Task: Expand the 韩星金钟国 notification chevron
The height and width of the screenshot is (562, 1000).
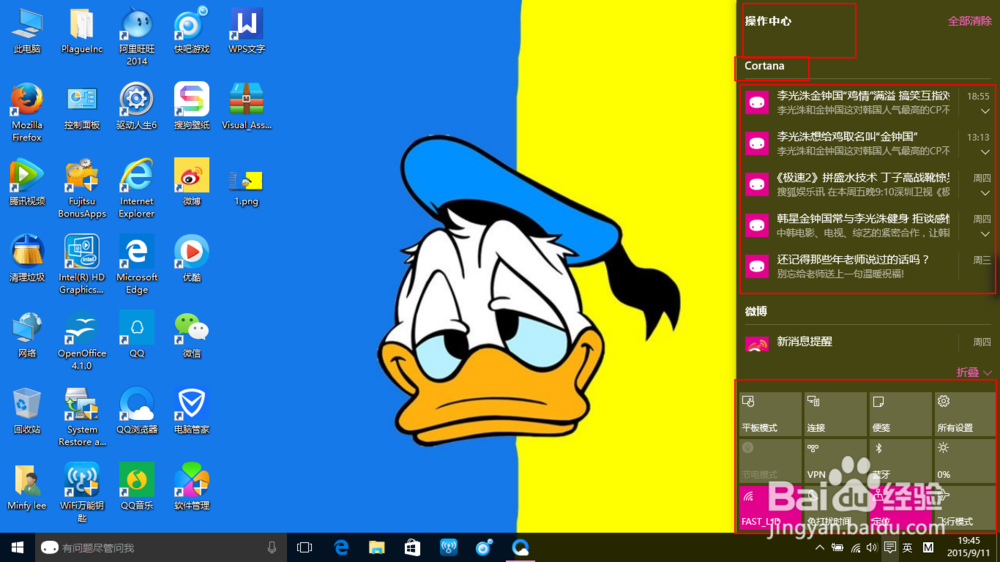Action: click(x=985, y=233)
